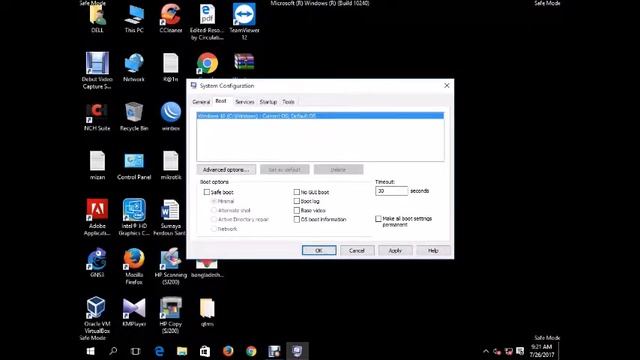The width and height of the screenshot is (640, 360).
Task: Open the WinRAR archive desktop icon
Action: tap(244, 65)
